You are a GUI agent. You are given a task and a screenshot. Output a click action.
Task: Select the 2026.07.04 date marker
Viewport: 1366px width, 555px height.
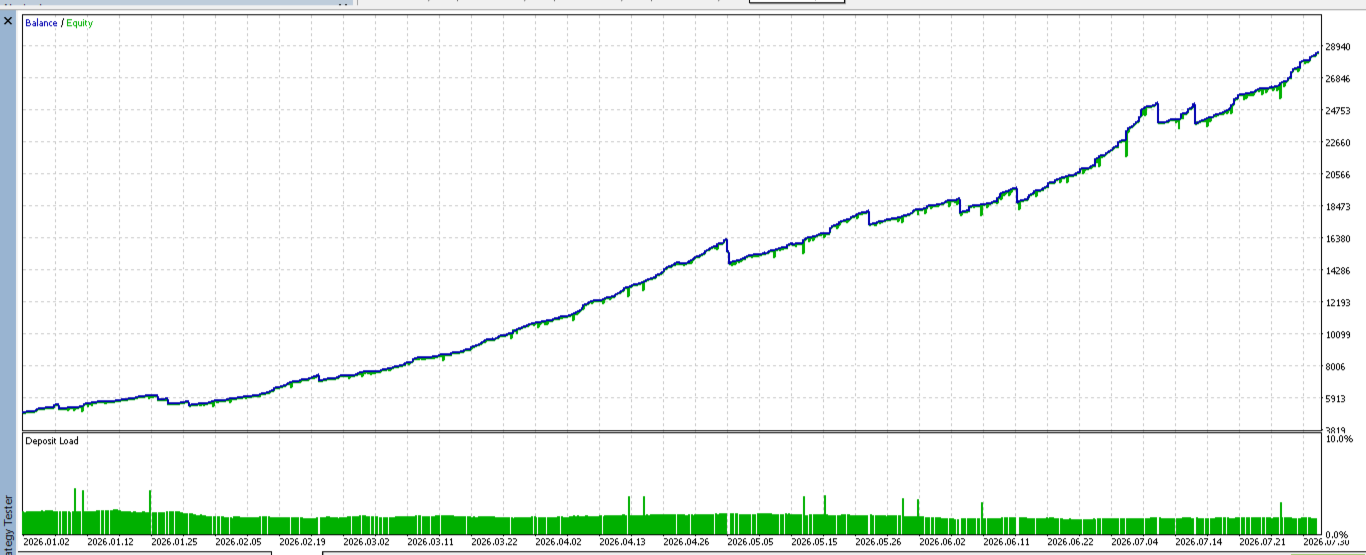tap(1135, 542)
